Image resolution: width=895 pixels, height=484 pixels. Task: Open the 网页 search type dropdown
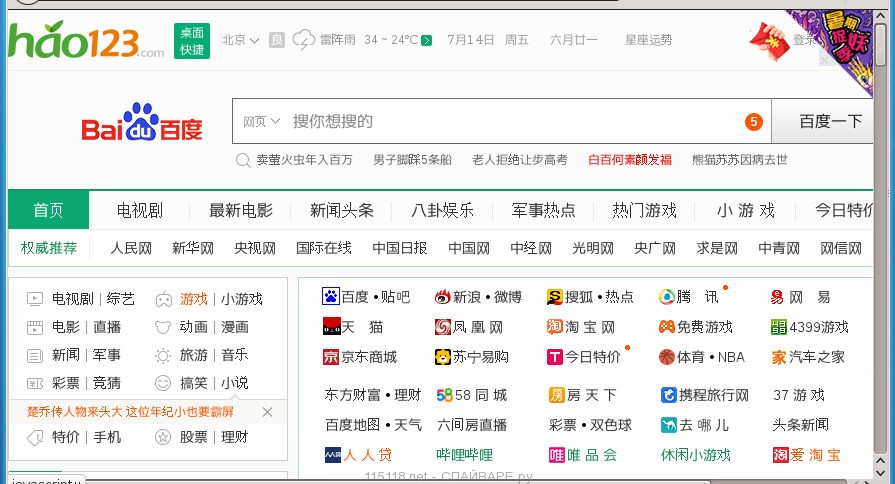[x=261, y=122]
